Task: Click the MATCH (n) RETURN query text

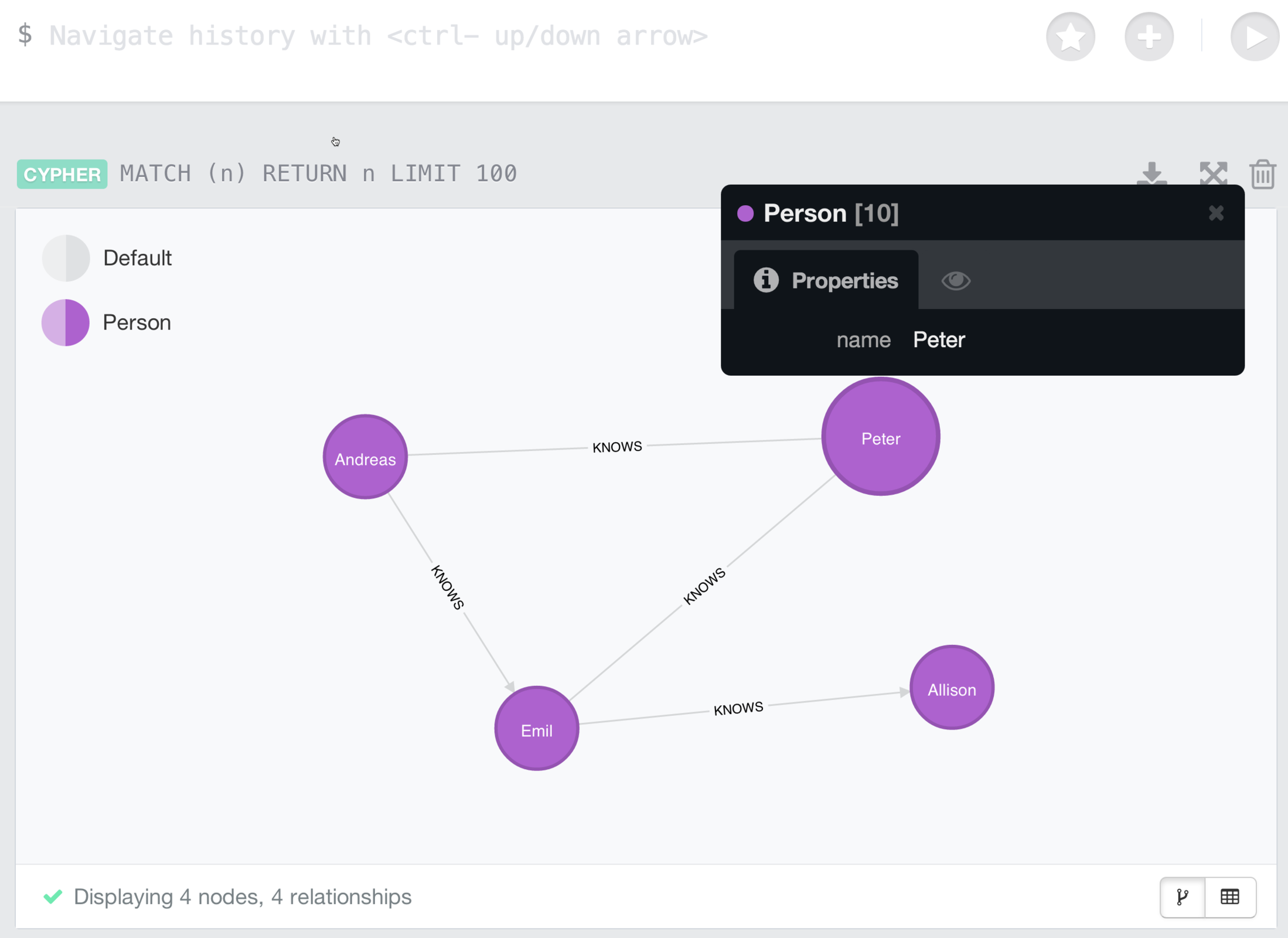Action: coord(318,174)
